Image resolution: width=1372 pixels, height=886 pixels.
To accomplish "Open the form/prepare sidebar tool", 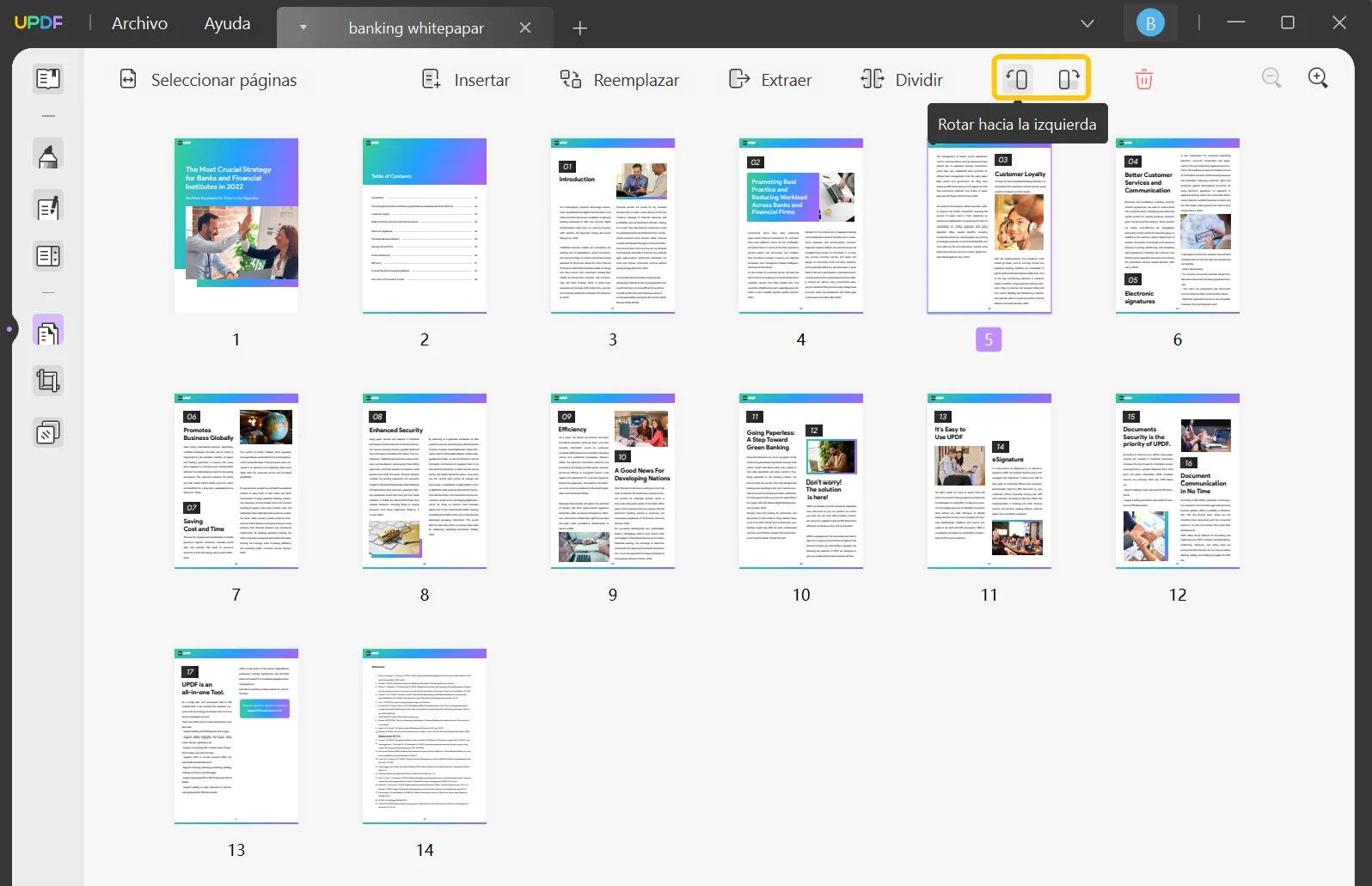I will pos(48,256).
